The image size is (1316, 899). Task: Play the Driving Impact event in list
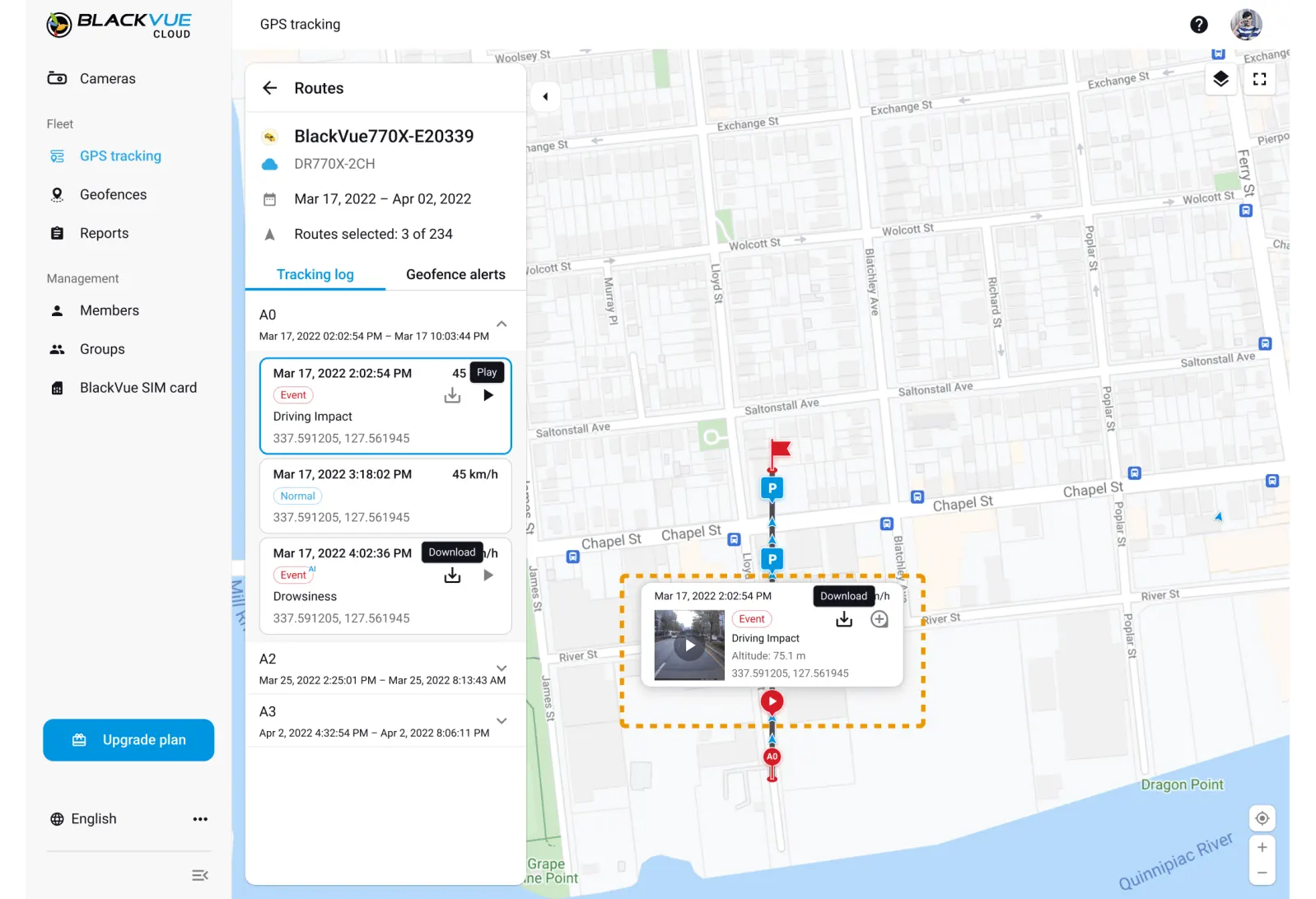coord(488,395)
